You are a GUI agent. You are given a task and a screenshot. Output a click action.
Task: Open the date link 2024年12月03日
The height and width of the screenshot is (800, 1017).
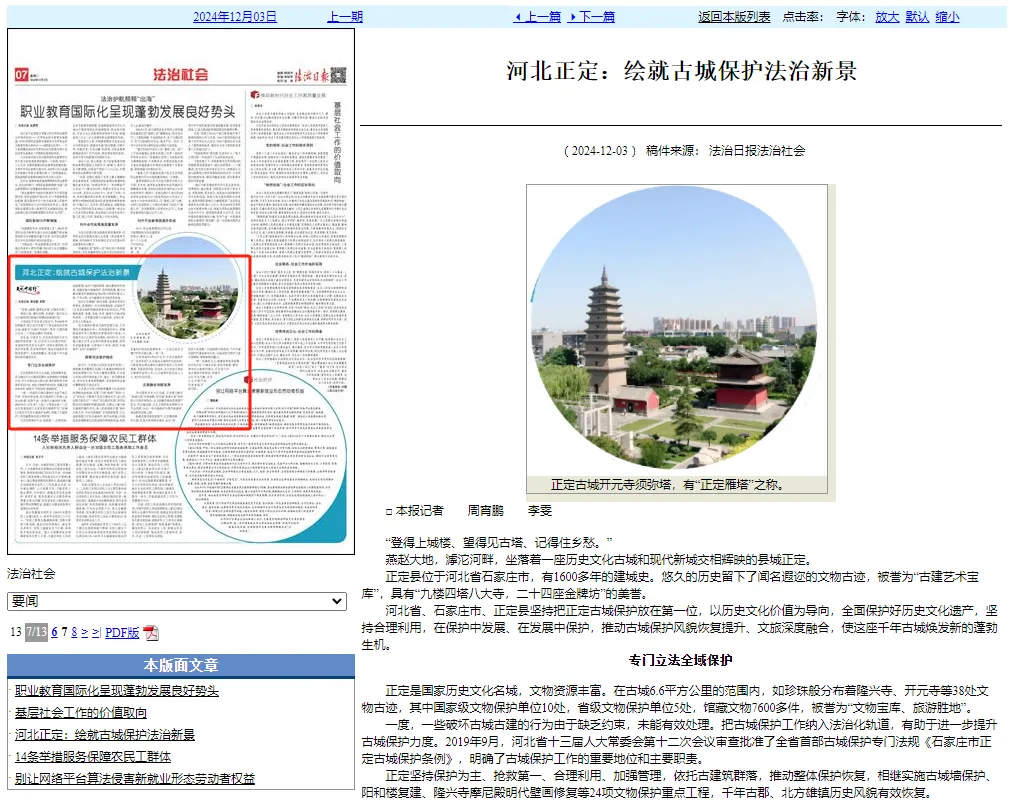click(235, 17)
